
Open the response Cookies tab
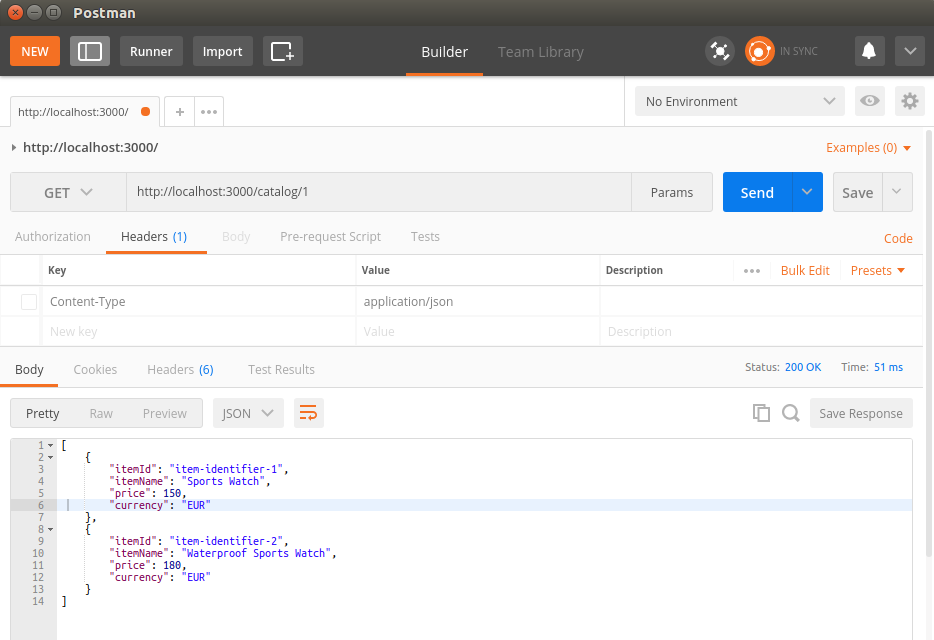click(95, 369)
